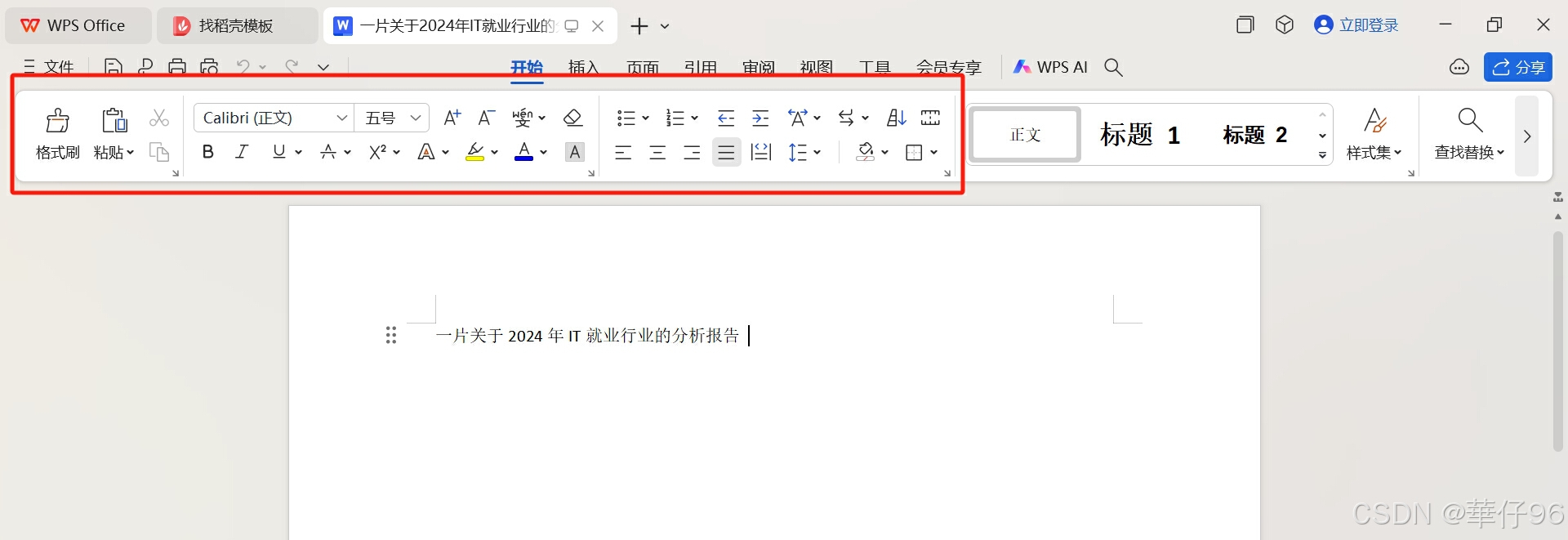Click the search magnifier beside WPS AI
Screen dimensions: 1568x540
click(x=1113, y=68)
